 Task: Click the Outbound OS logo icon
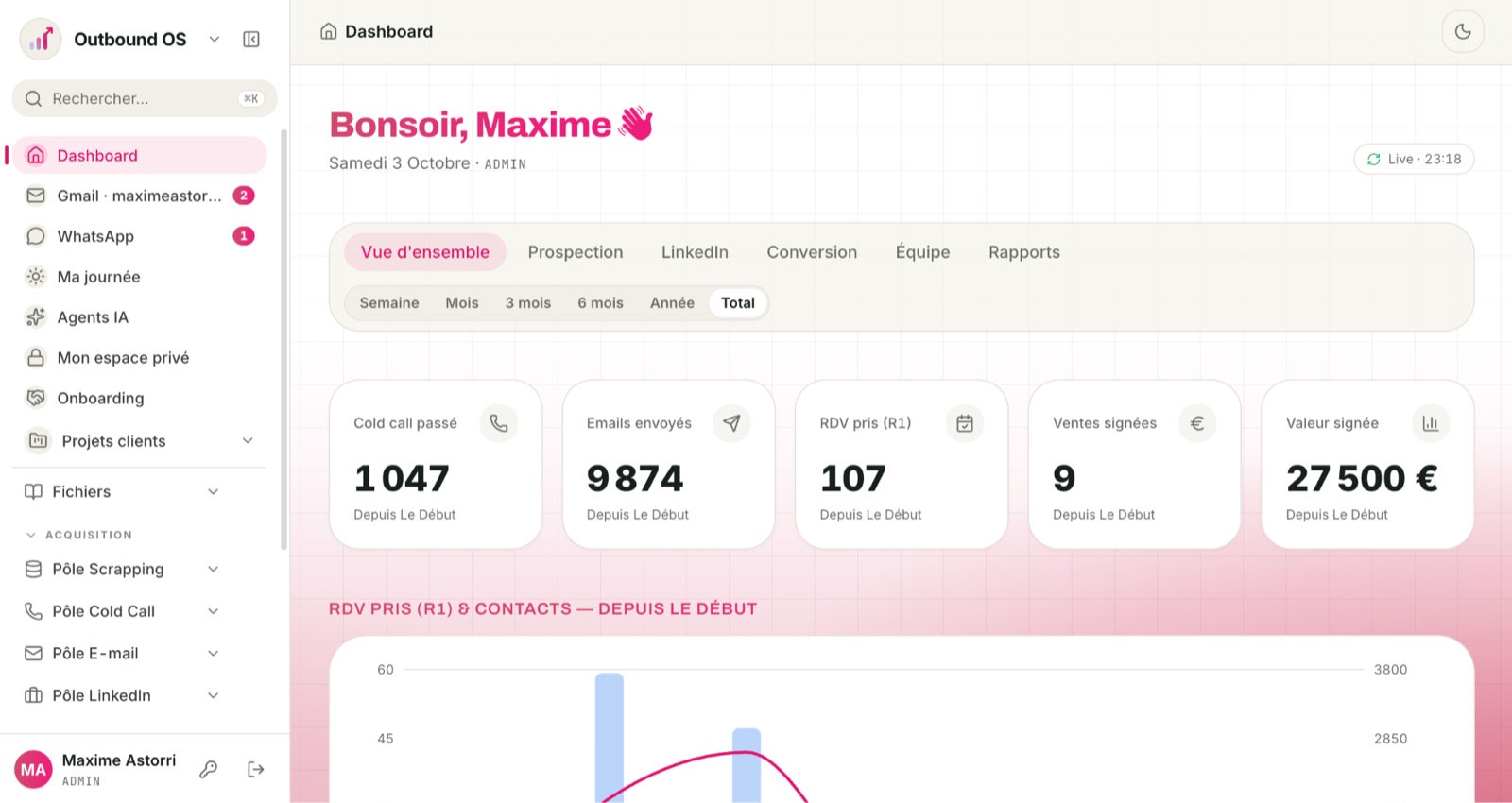pyautogui.click(x=41, y=40)
